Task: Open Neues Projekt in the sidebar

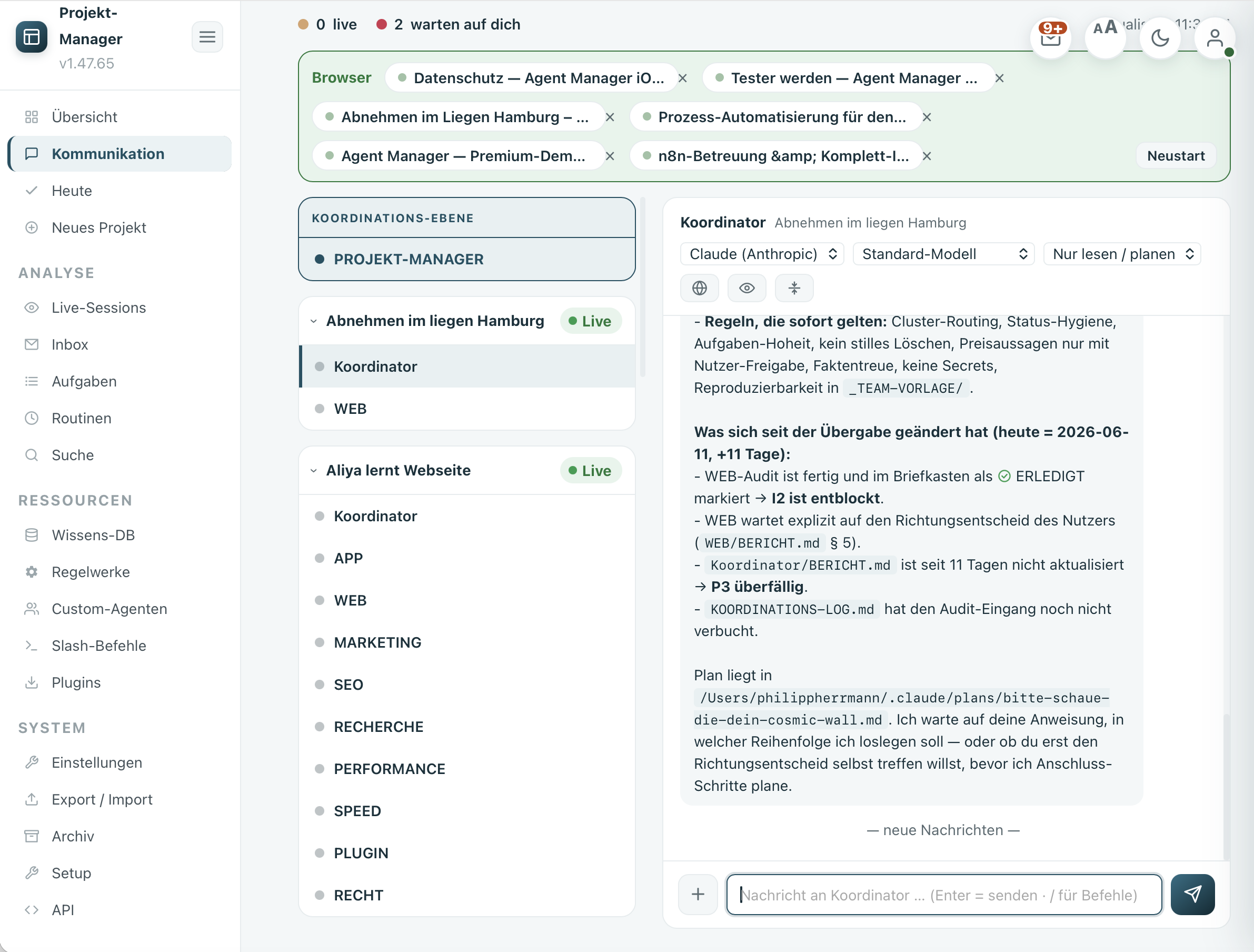Action: [x=120, y=227]
